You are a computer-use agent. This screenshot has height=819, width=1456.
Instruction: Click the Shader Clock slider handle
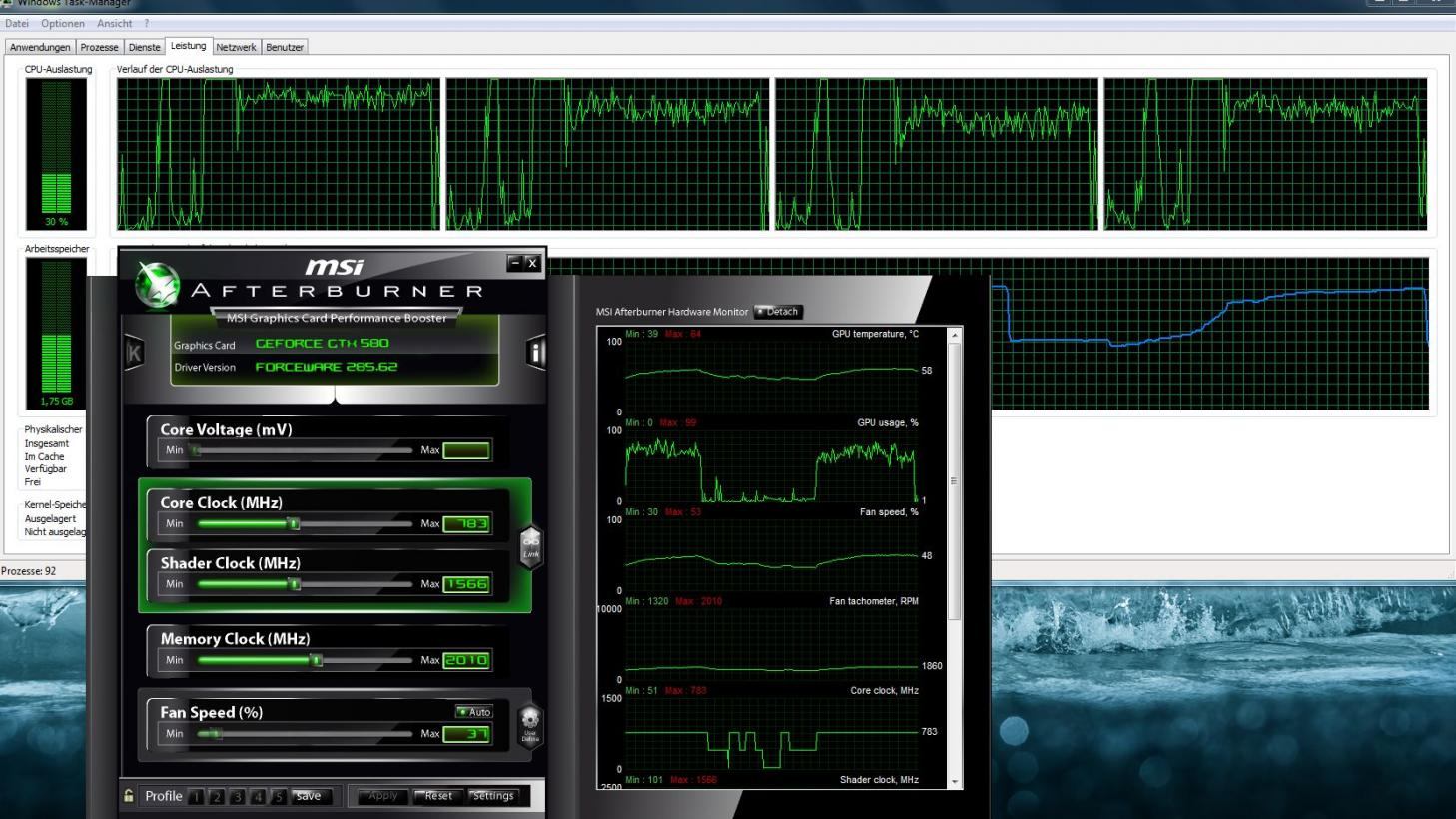point(295,584)
